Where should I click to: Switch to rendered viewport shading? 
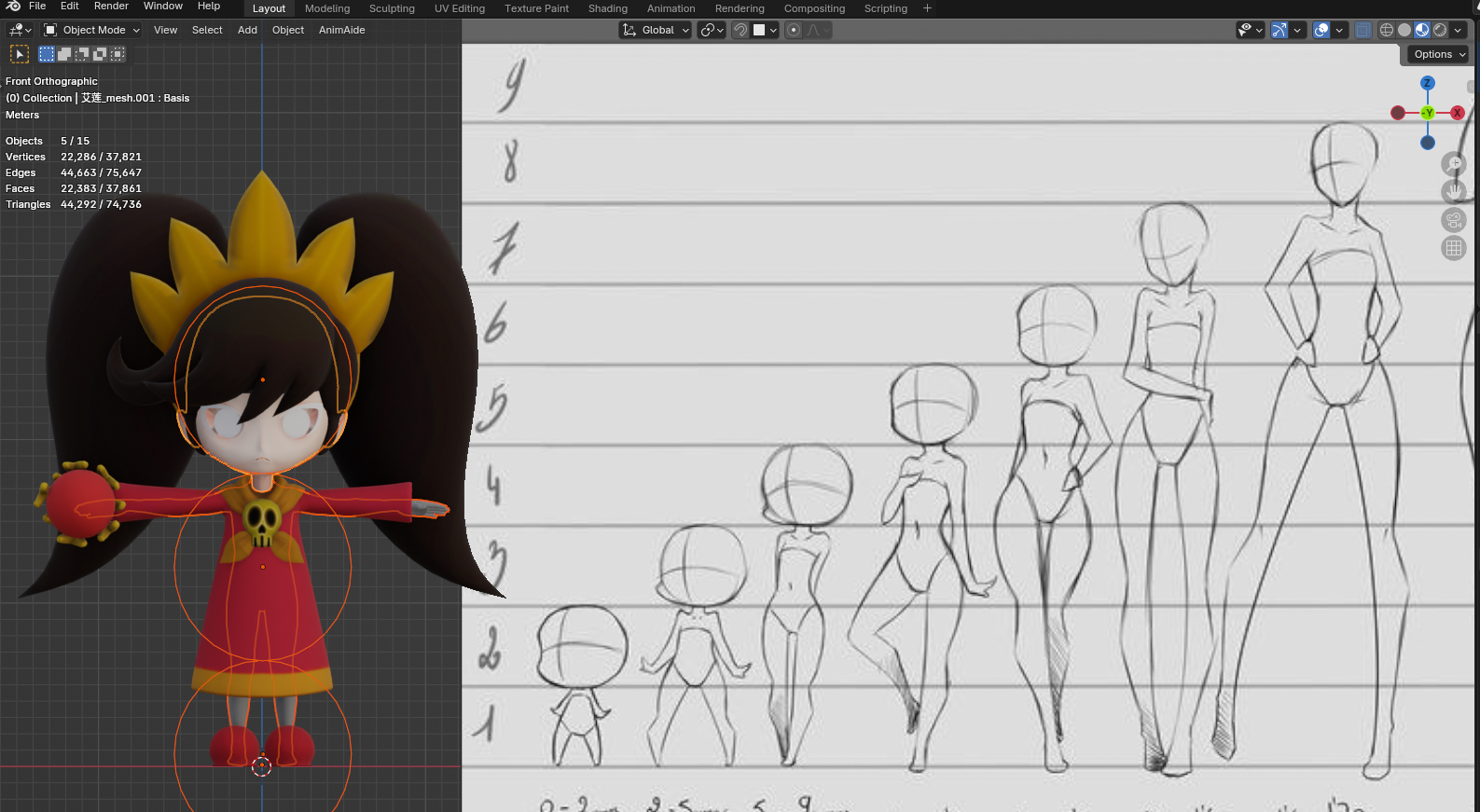(1440, 30)
